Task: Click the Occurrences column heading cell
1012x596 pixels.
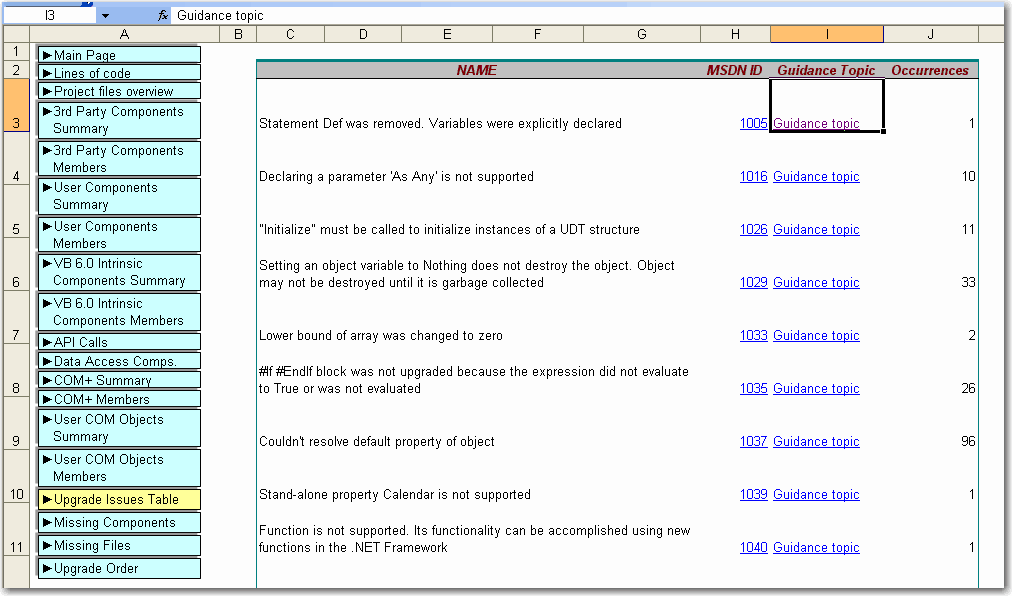Action: [x=930, y=71]
